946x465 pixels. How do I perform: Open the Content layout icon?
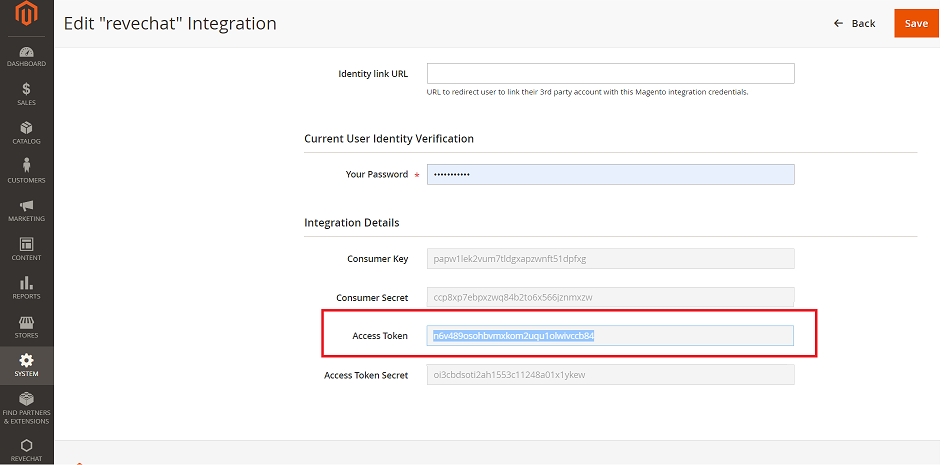[x=26, y=244]
